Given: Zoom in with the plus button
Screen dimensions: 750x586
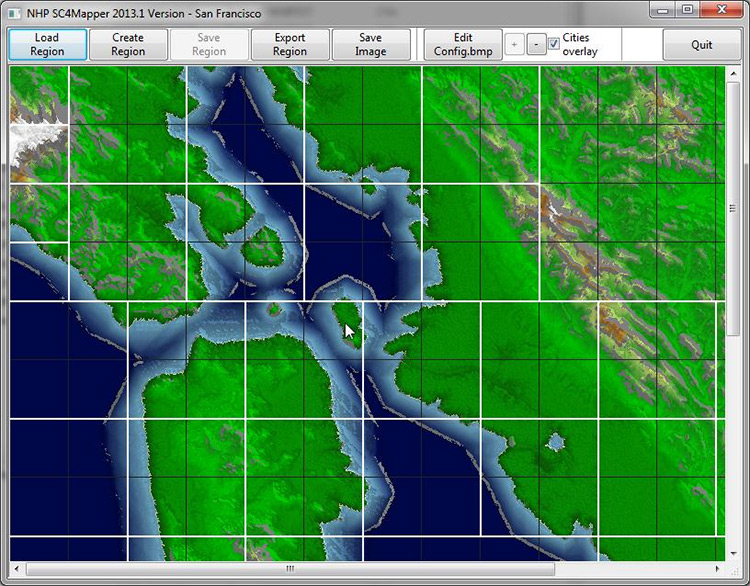Looking at the screenshot, I should pos(514,44).
